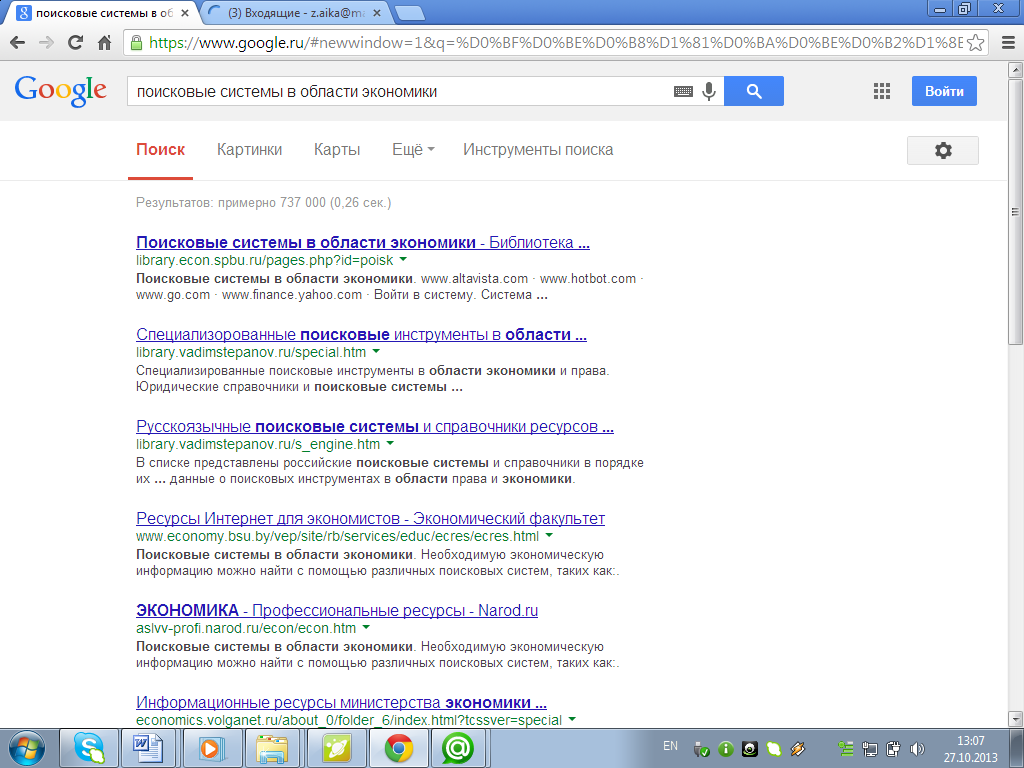Open 'Ресурсы Интернет для экономистов' result
The width and height of the screenshot is (1024, 768).
370,519
